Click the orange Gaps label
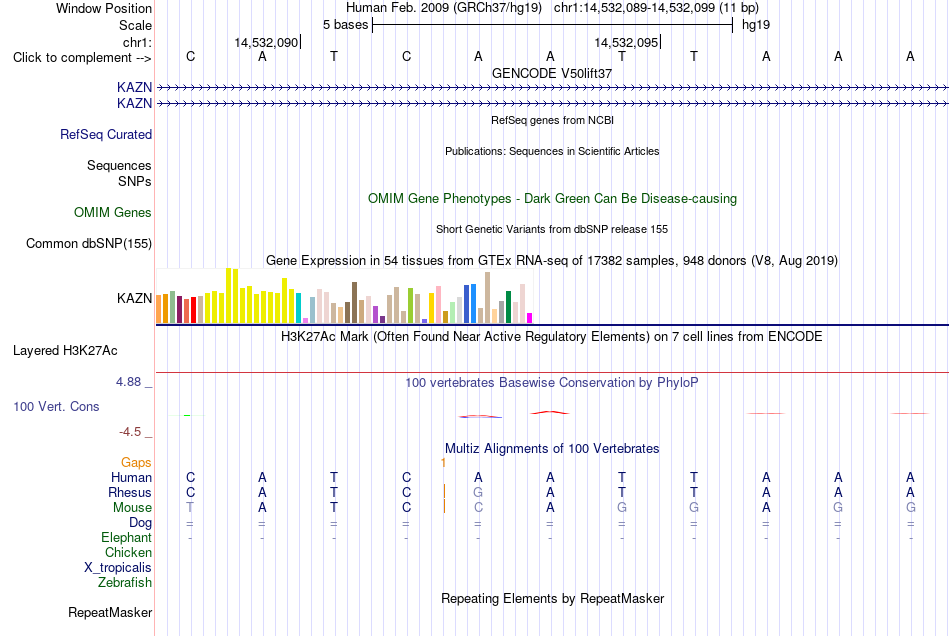This screenshot has height=636, width=950. coord(136,463)
